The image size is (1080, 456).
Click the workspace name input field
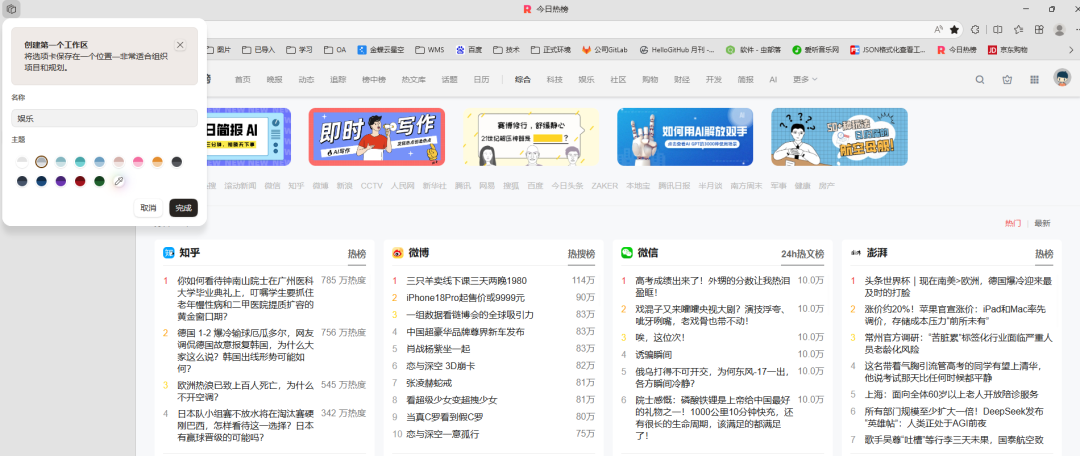(105, 118)
